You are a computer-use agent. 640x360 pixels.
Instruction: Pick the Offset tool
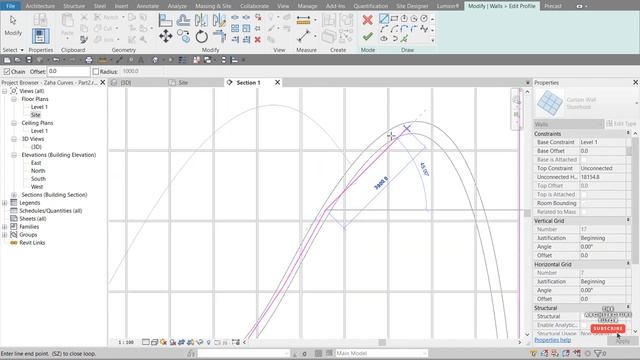click(x=183, y=20)
